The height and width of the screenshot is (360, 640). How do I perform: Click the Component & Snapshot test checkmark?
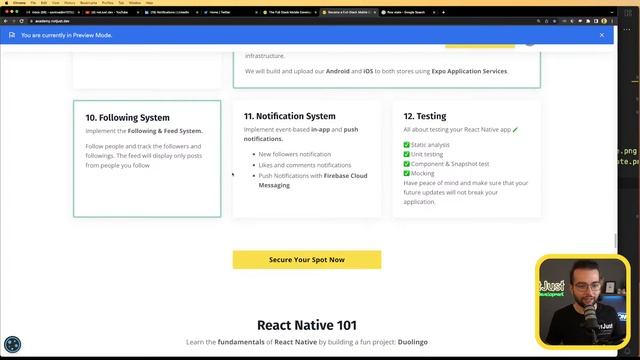[x=406, y=164]
